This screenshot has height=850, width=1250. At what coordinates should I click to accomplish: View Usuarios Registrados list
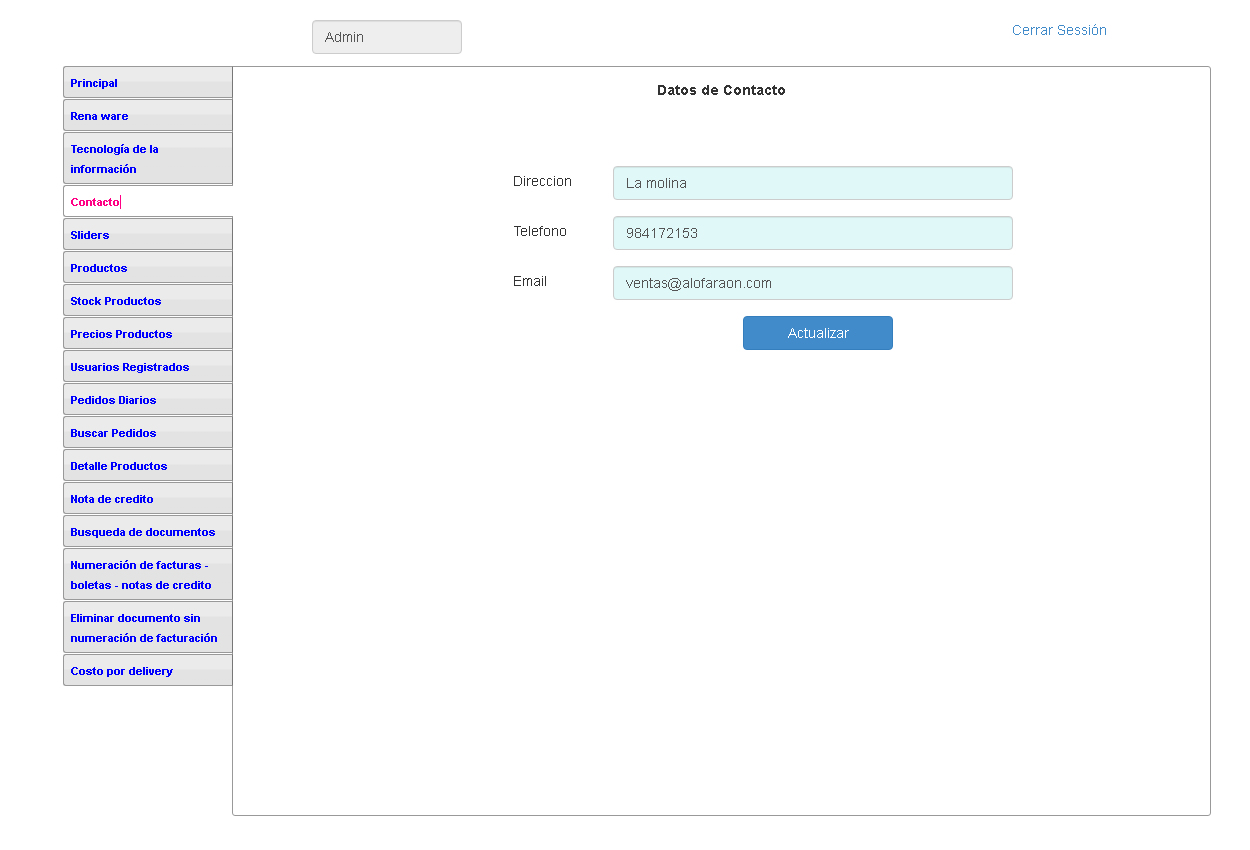[129, 367]
